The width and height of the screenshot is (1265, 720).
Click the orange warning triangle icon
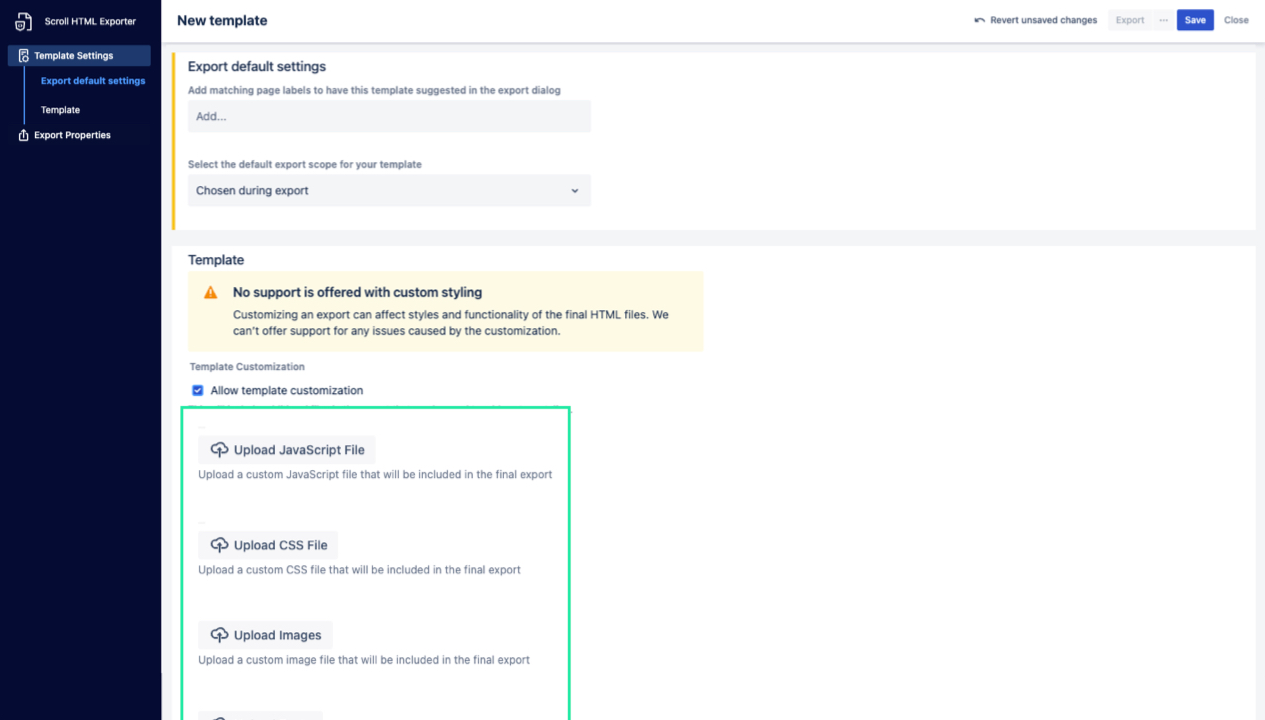[x=211, y=293]
